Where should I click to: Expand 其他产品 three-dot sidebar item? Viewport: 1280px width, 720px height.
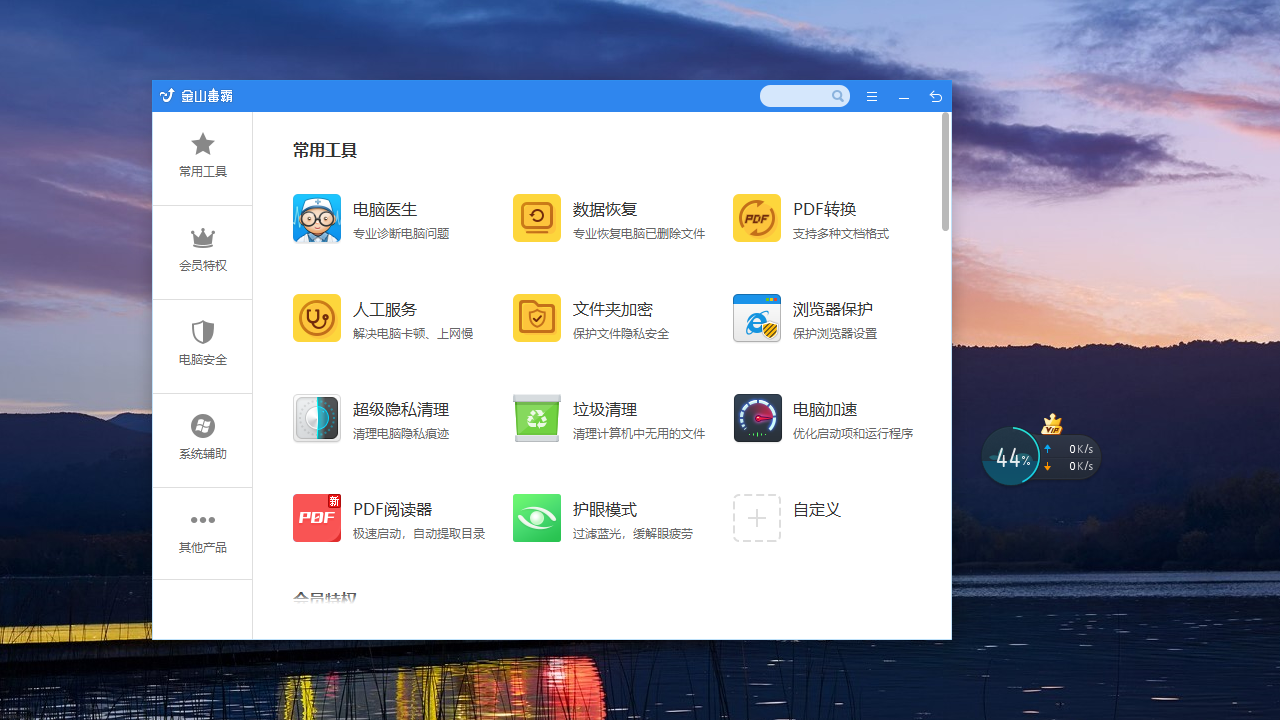click(x=203, y=532)
